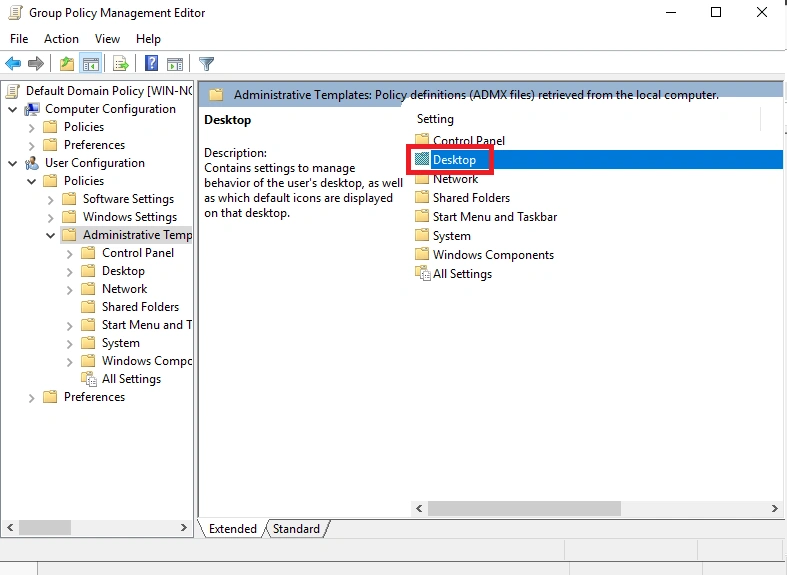This screenshot has width=787, height=575.
Task: Click right pane scrollbar right arrow
Action: point(774,508)
